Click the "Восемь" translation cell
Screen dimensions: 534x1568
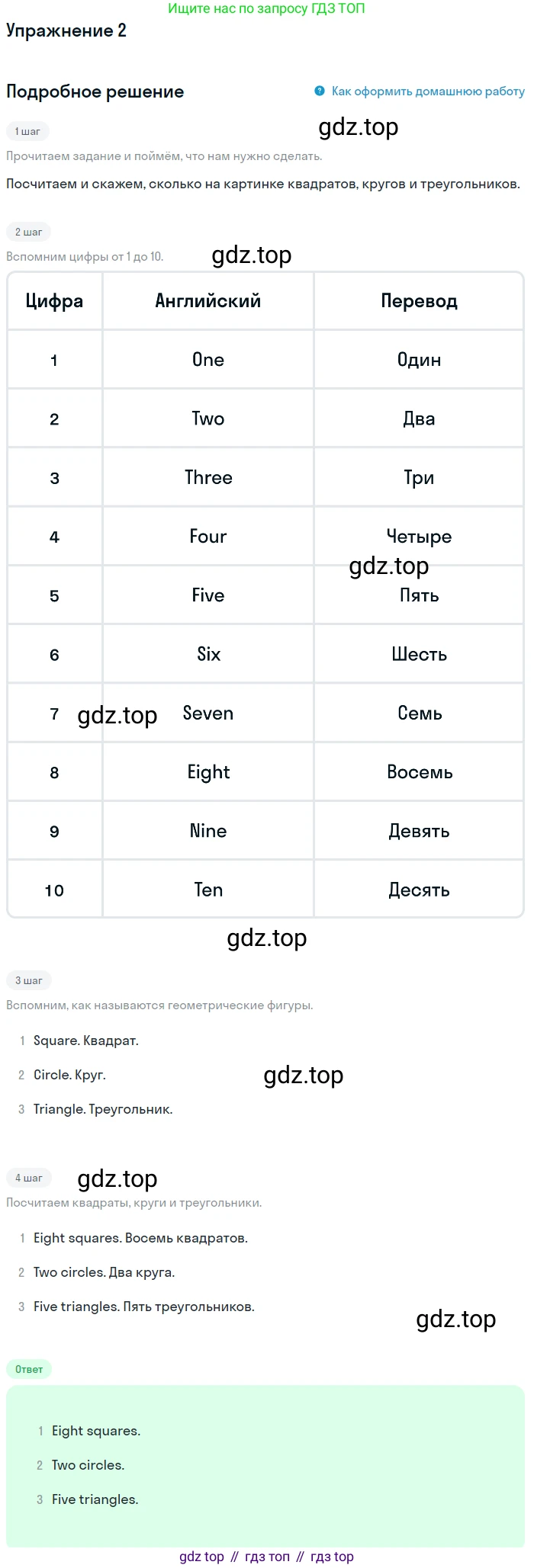(419, 773)
